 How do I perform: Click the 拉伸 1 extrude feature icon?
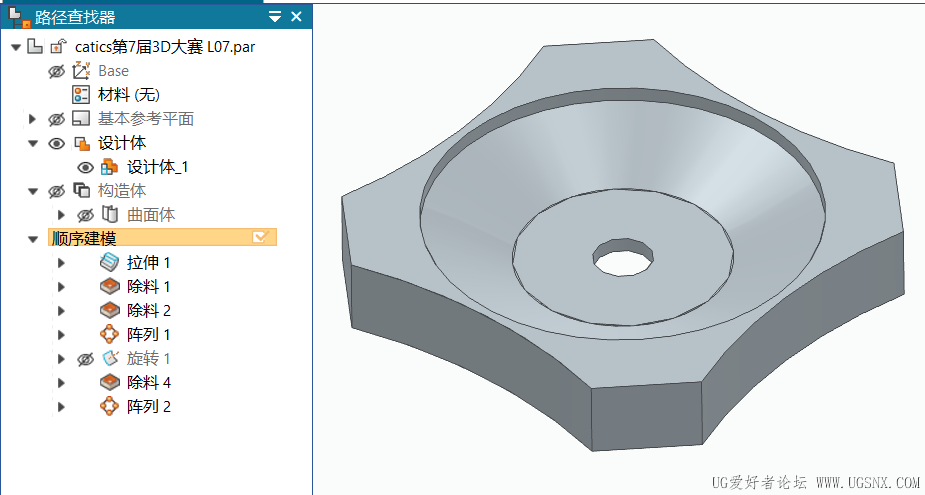point(110,263)
